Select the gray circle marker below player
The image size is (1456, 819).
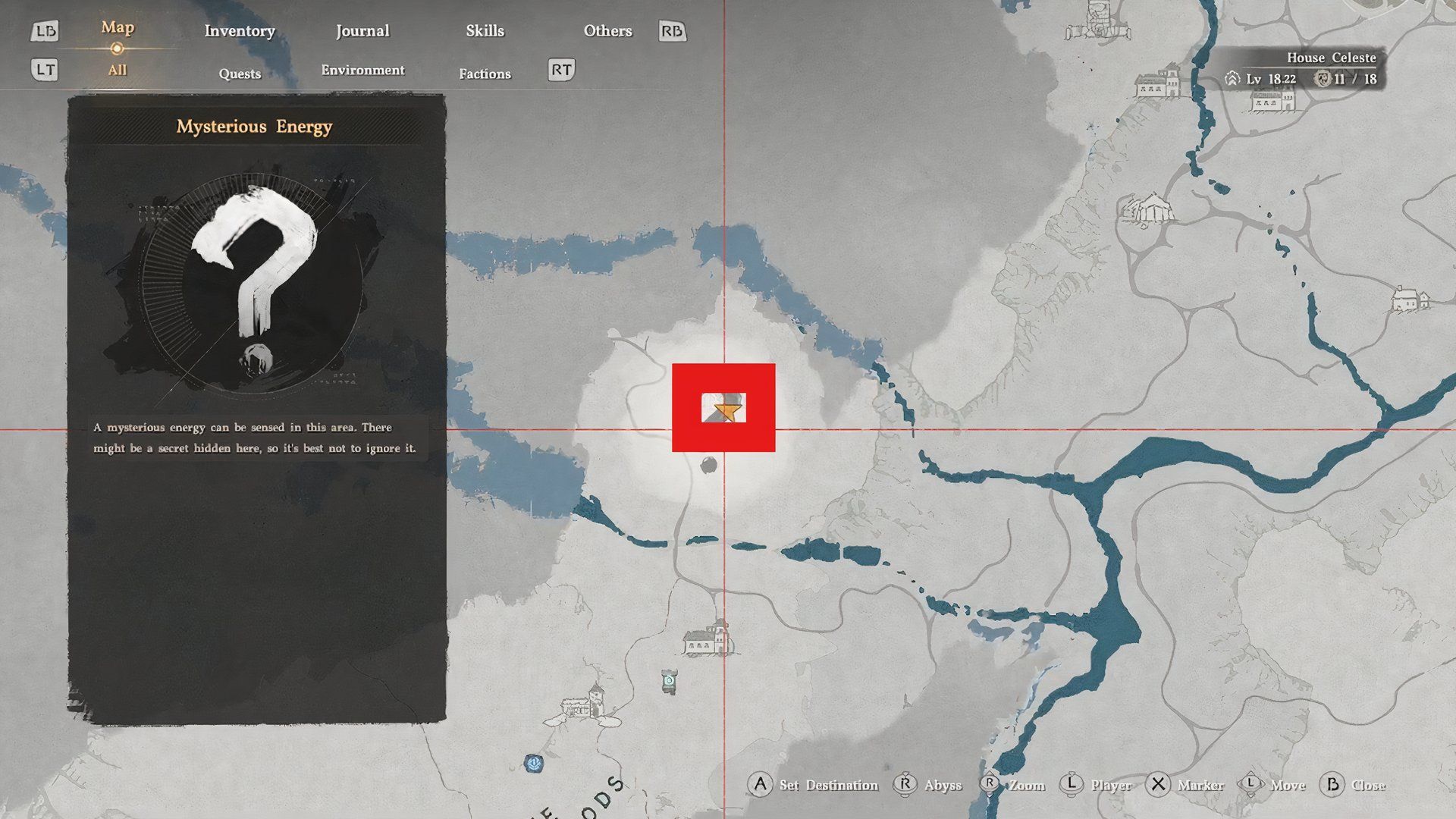point(708,465)
